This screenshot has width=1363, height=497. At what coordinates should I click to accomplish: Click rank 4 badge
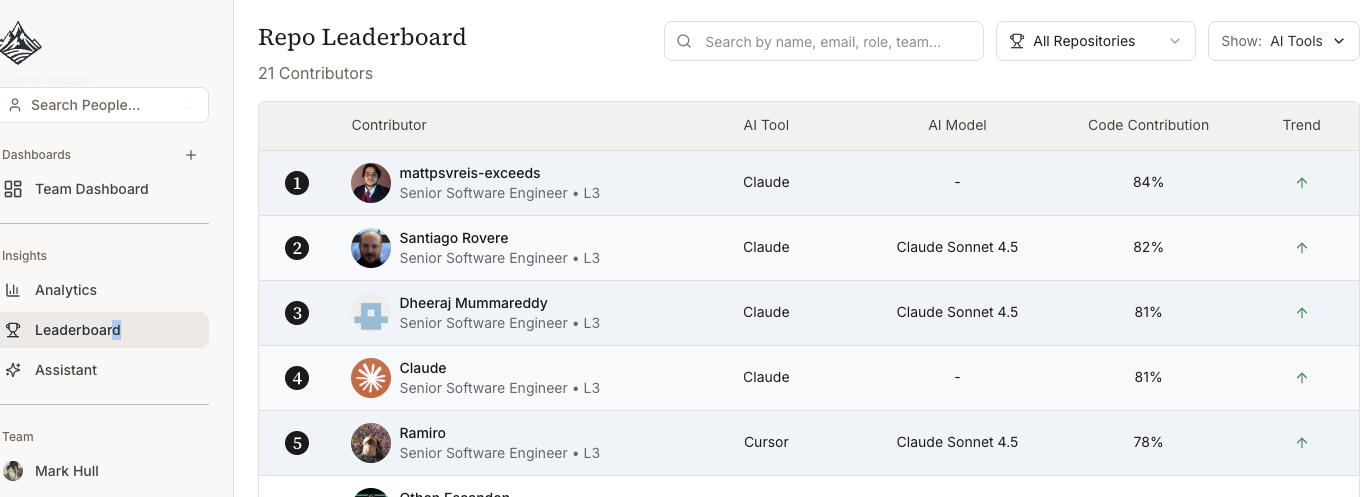[x=296, y=378]
